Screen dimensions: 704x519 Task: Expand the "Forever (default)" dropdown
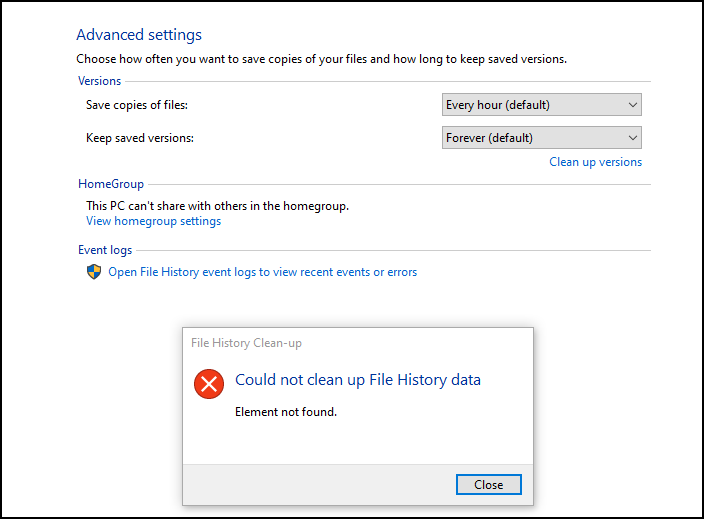(541, 138)
